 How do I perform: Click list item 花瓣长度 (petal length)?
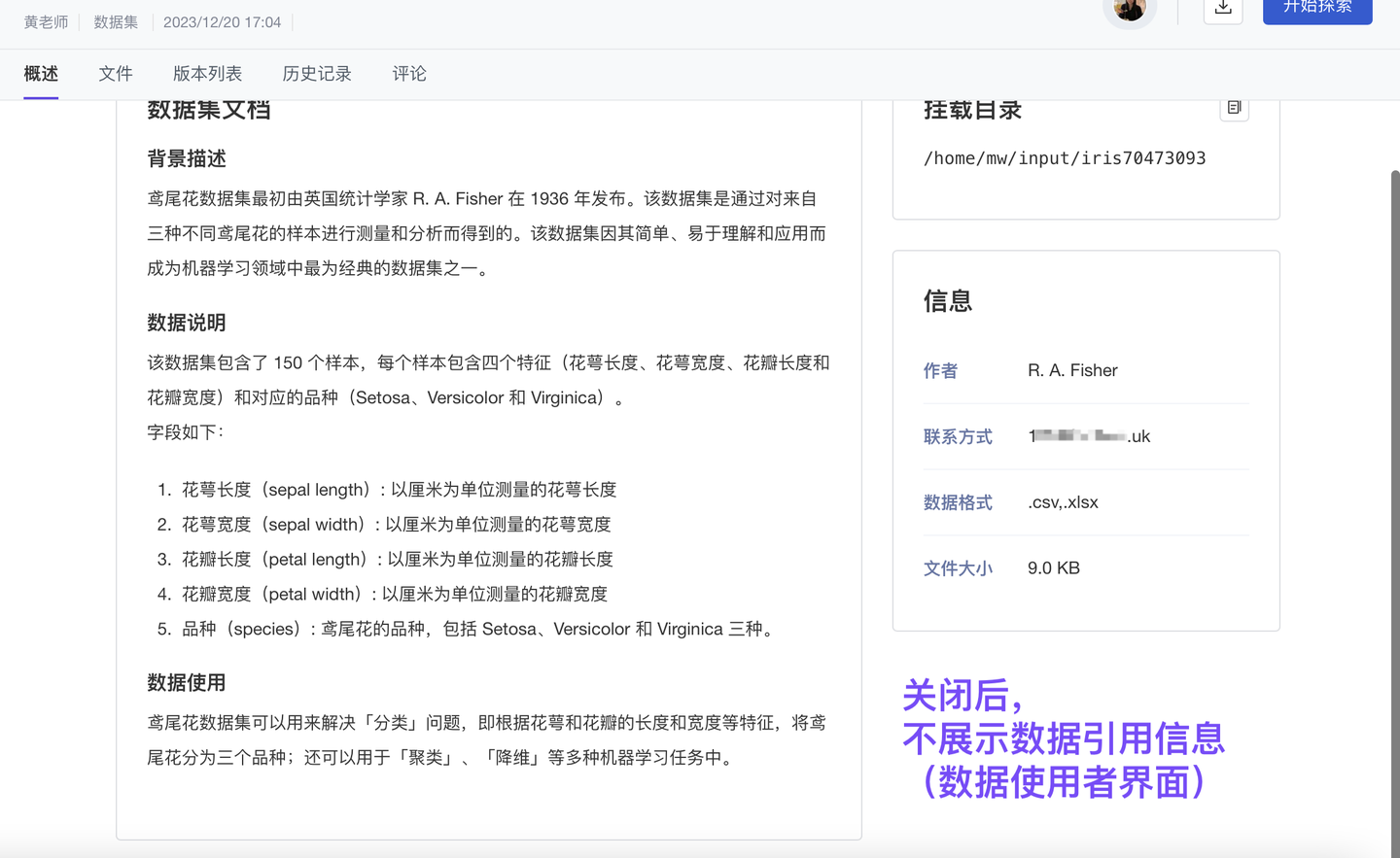(398, 560)
